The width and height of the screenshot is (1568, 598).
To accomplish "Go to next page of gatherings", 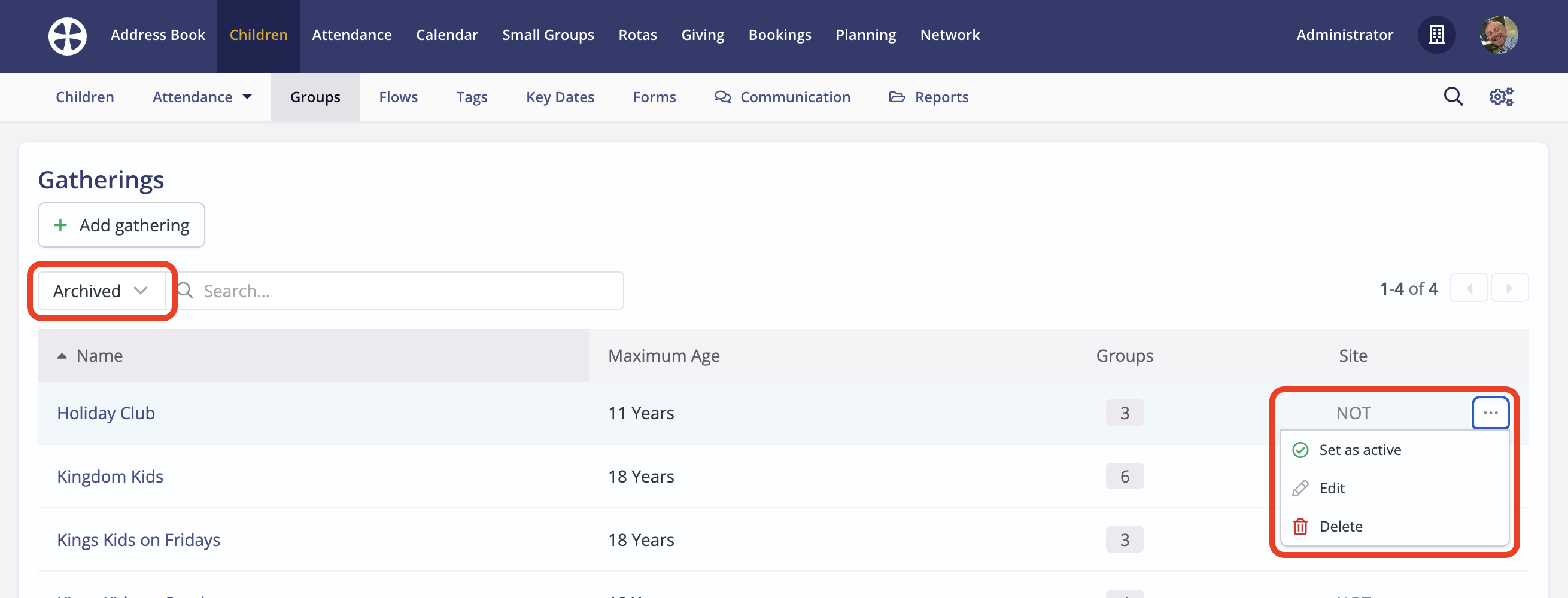I will coord(1509,288).
